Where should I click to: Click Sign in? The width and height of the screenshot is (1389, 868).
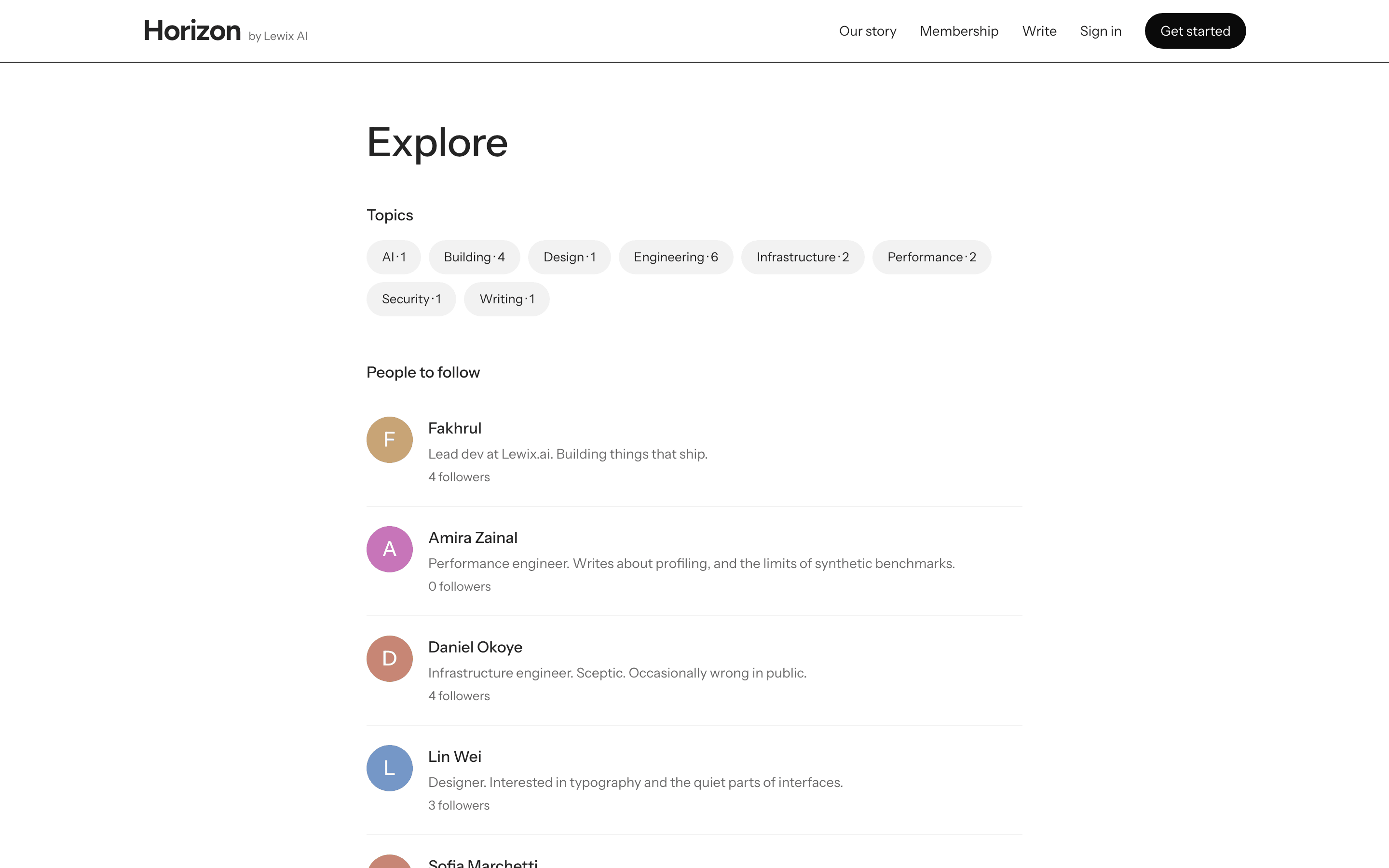(1100, 31)
